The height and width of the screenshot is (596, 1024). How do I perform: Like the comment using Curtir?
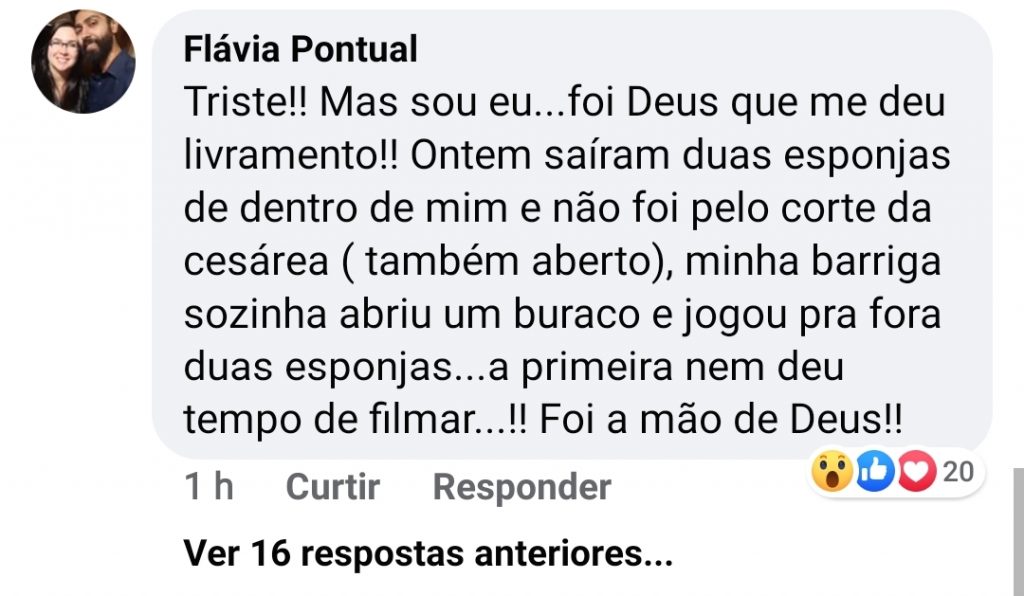332,487
